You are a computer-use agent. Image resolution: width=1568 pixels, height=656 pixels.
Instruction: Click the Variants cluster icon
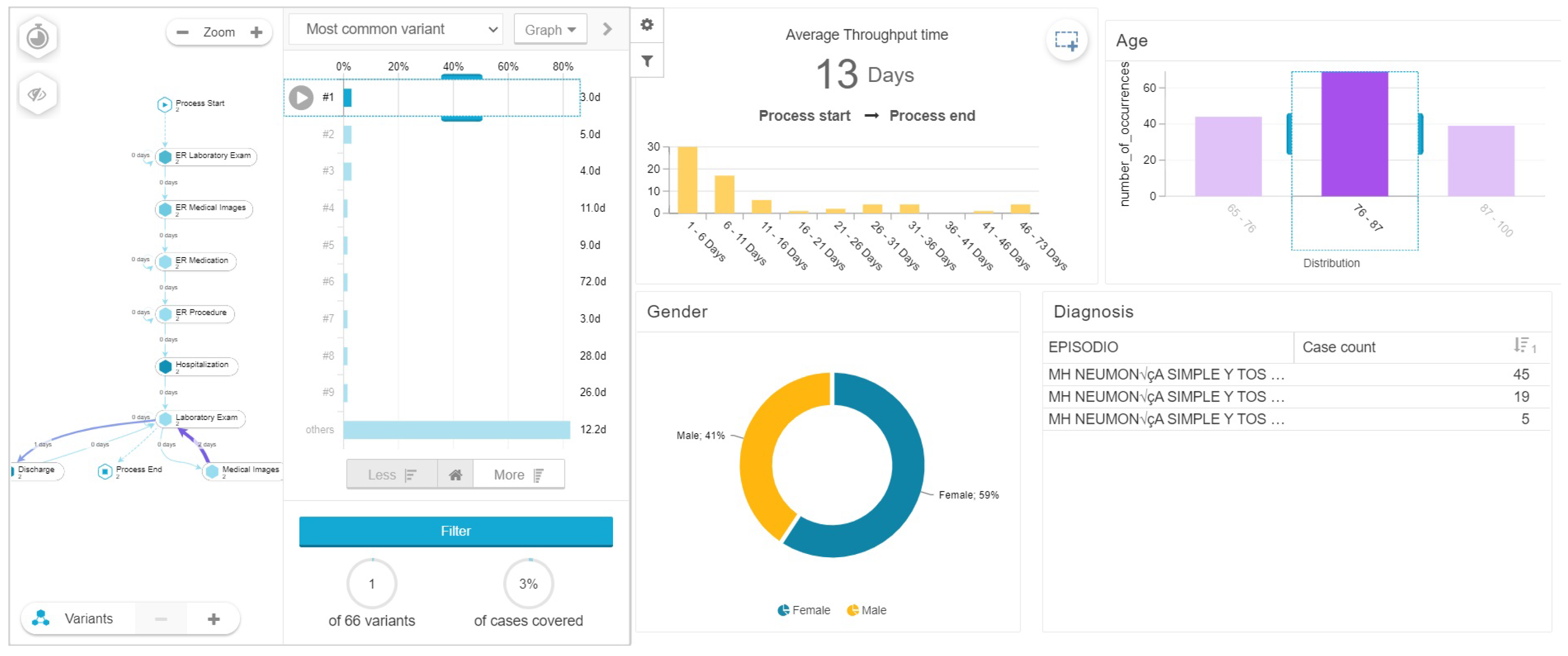[x=41, y=618]
